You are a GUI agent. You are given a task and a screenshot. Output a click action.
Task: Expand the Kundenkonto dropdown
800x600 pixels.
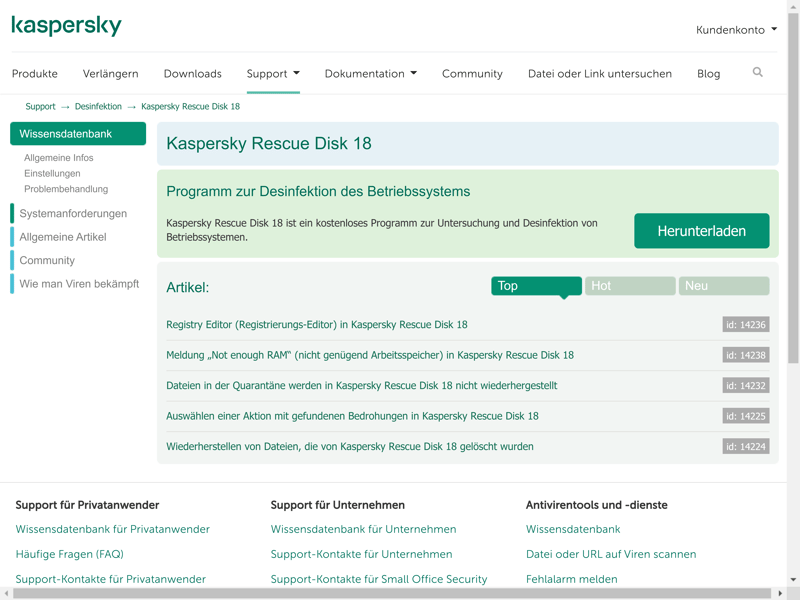[x=737, y=30]
